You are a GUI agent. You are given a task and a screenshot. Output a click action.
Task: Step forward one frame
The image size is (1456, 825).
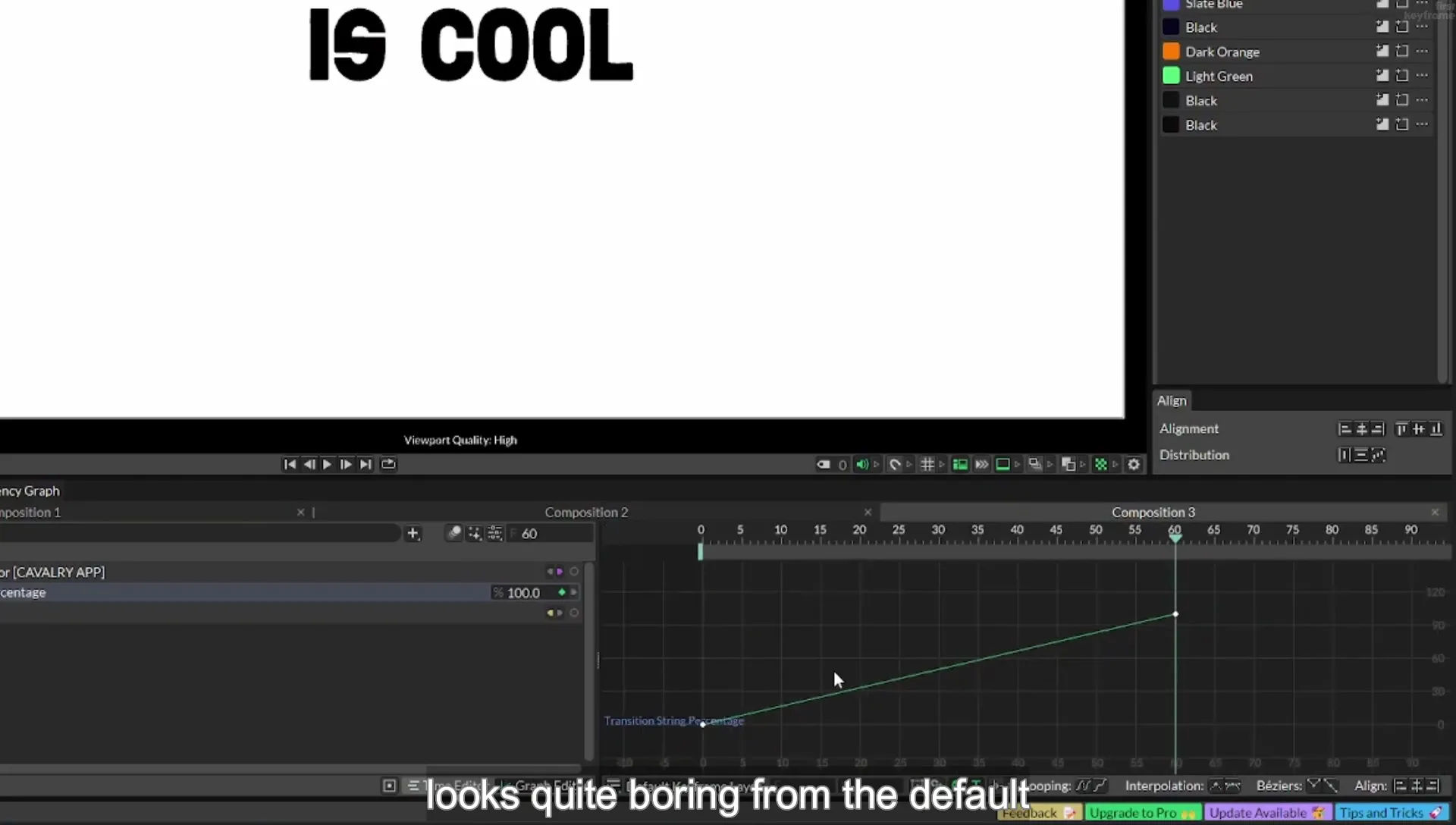click(346, 464)
